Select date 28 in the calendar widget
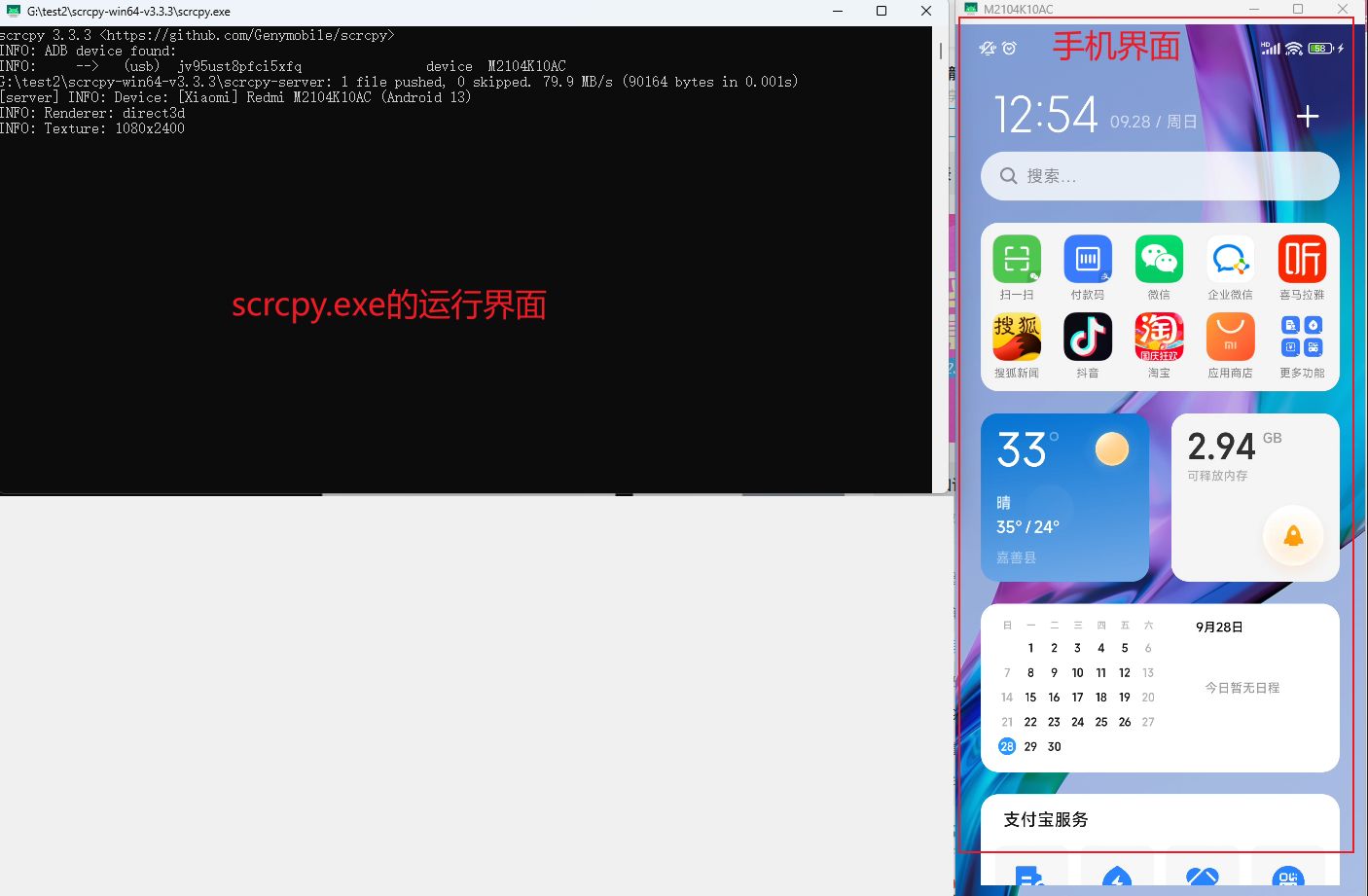The image size is (1368, 896). coord(1007,746)
